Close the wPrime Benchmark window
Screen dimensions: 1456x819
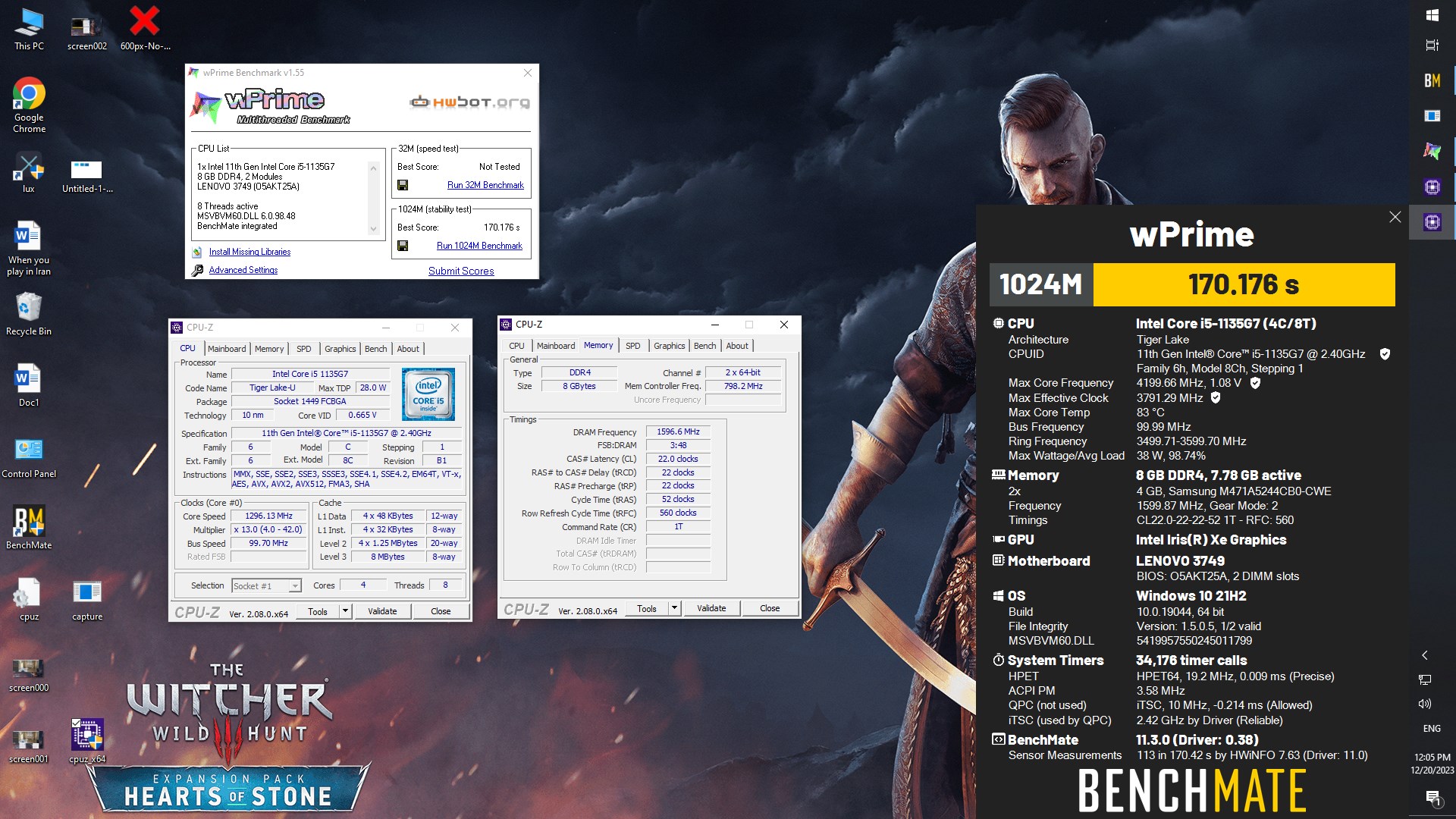pyautogui.click(x=528, y=73)
